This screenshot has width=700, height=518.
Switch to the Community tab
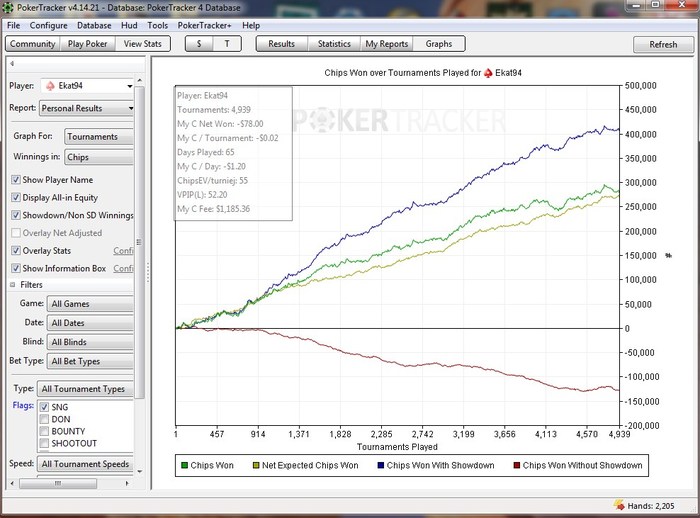click(x=33, y=44)
